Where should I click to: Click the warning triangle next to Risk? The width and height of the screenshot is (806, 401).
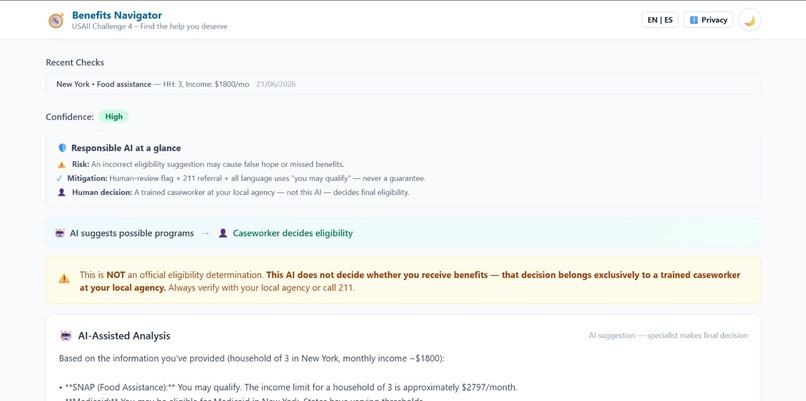(x=62, y=165)
